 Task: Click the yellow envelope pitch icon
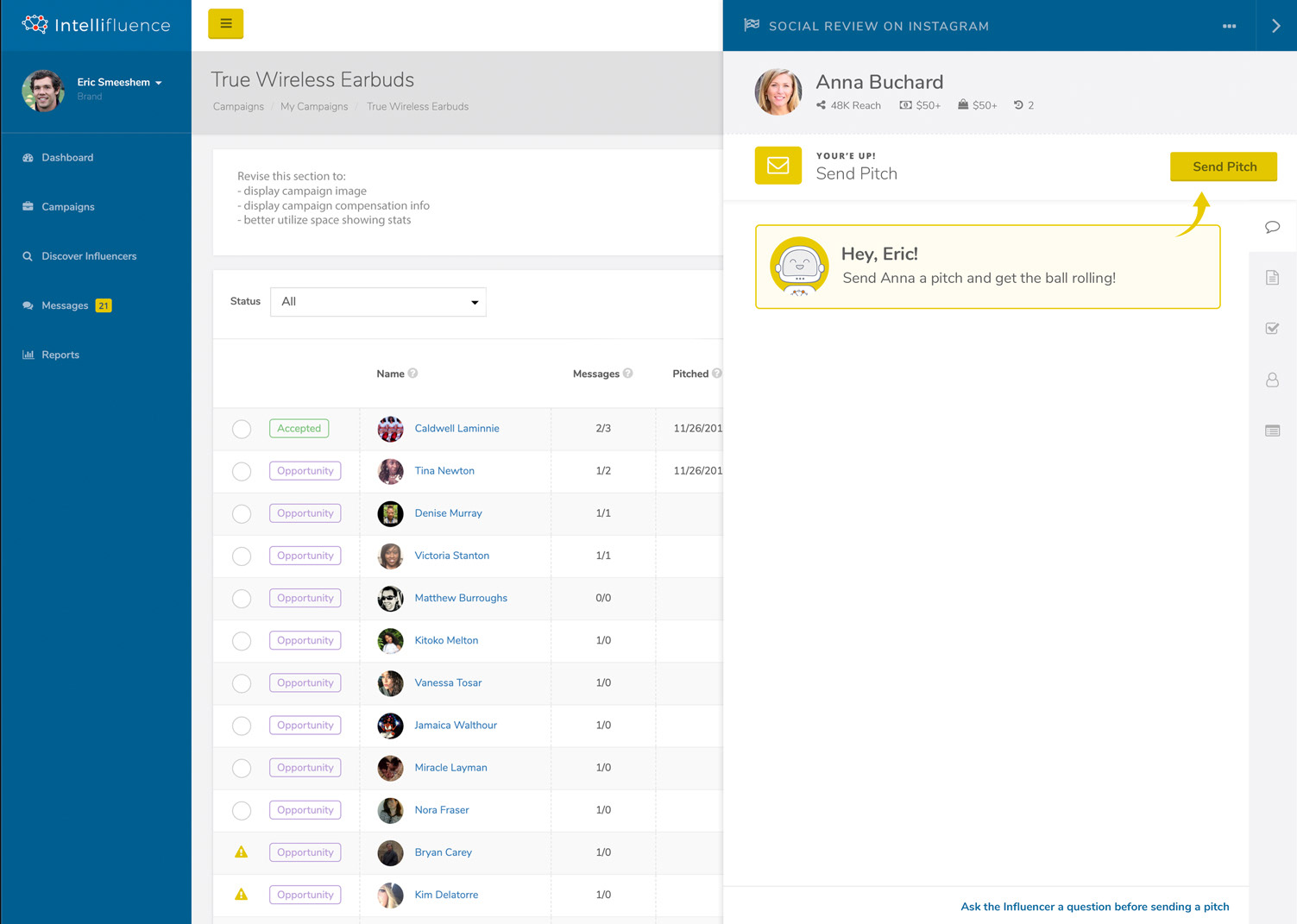tap(778, 166)
